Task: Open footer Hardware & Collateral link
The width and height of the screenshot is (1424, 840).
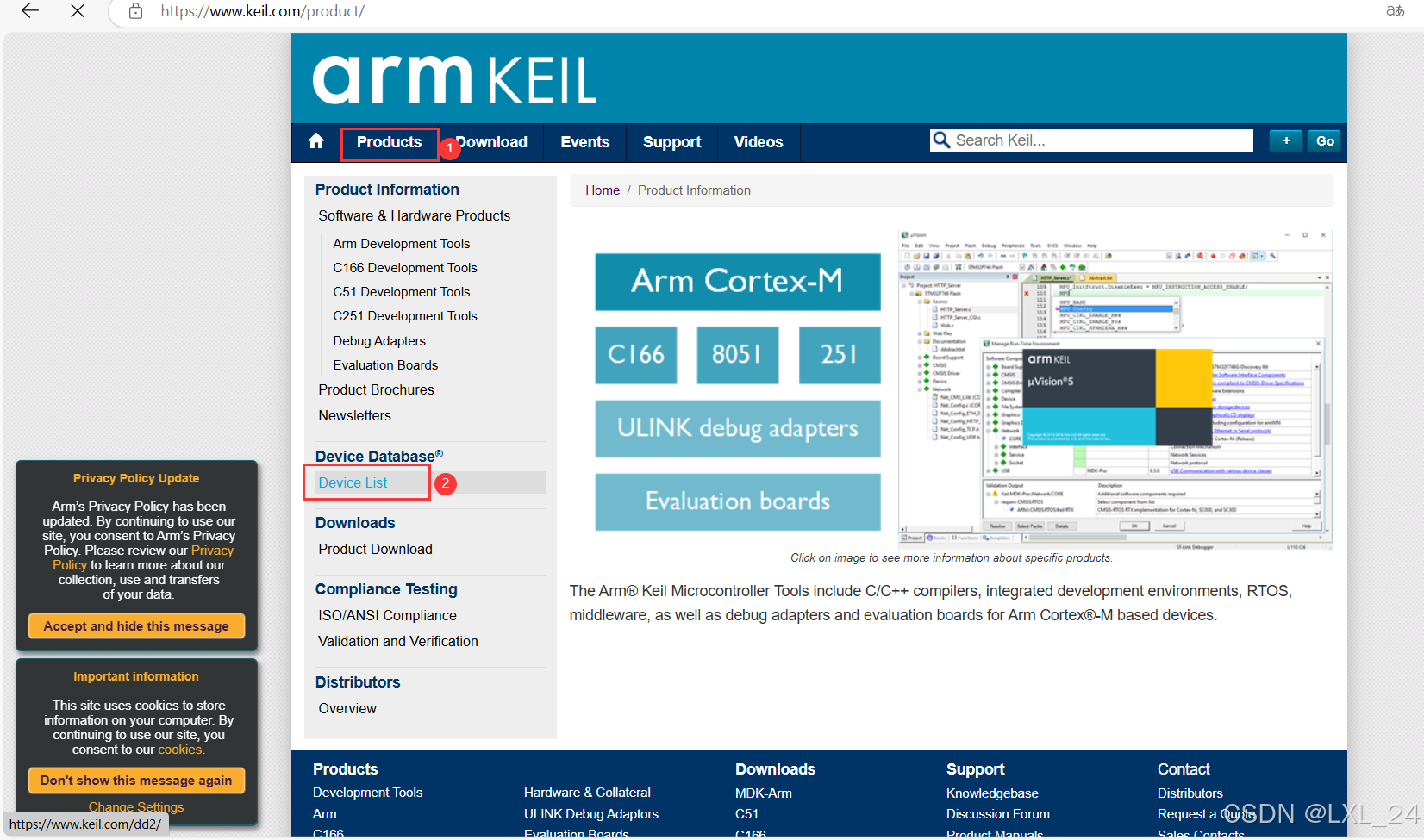Action: pyautogui.click(x=587, y=793)
